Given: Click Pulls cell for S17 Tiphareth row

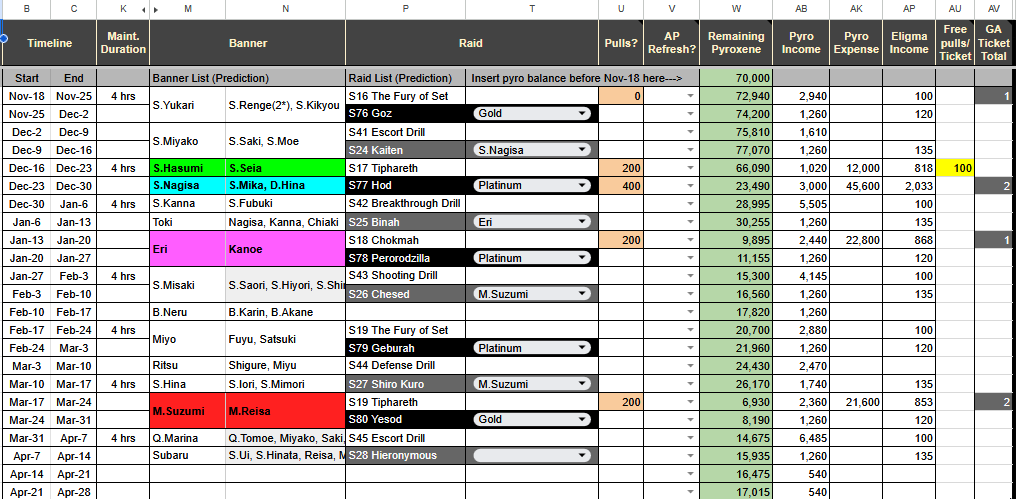Looking at the screenshot, I should point(621,168).
